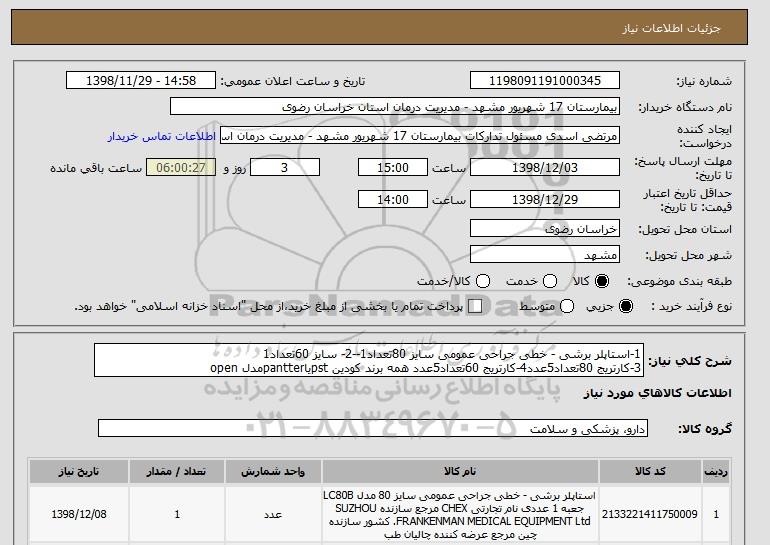
Task: Click the کد کالا column header
Action: coord(650,471)
